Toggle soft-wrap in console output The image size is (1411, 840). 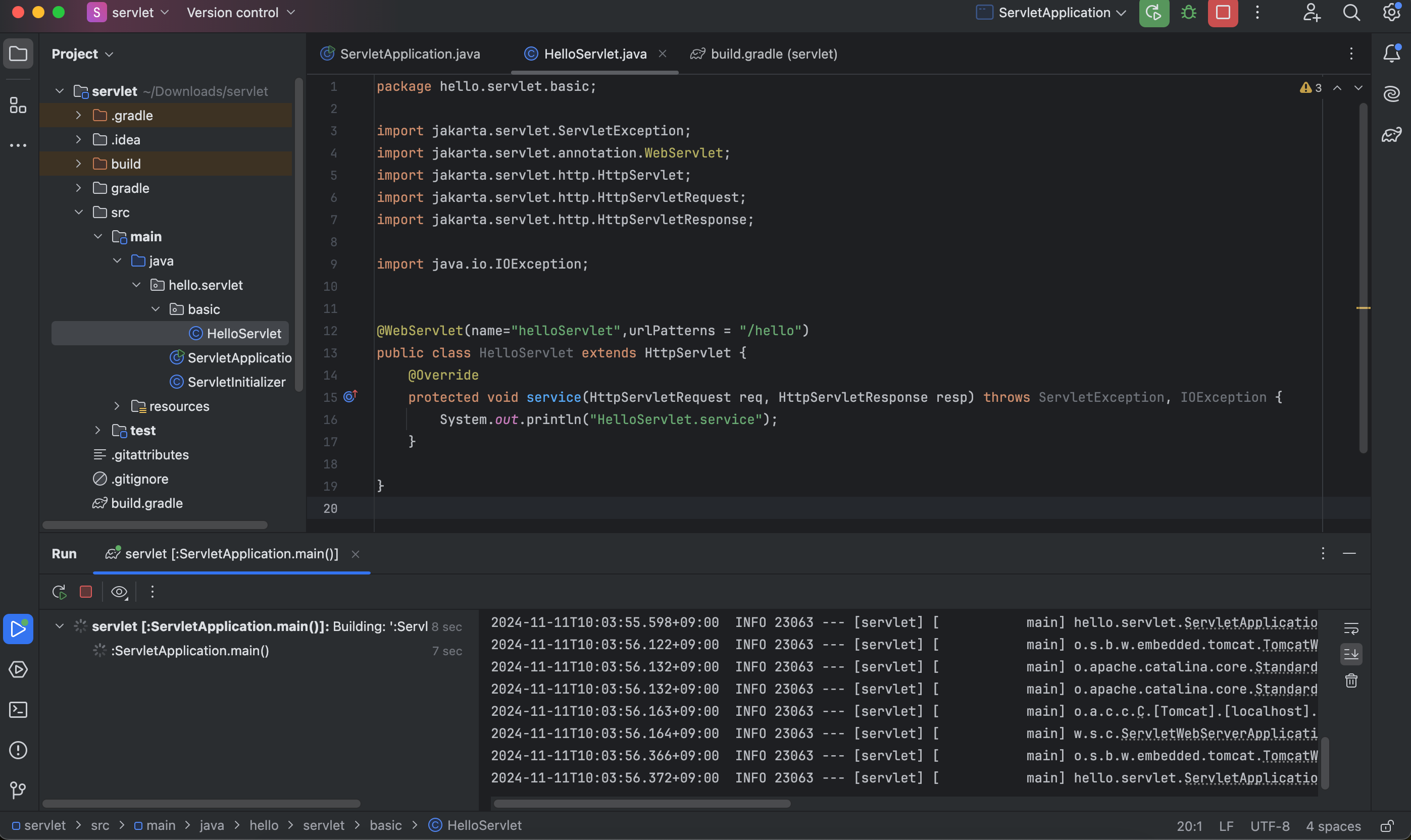(x=1351, y=628)
